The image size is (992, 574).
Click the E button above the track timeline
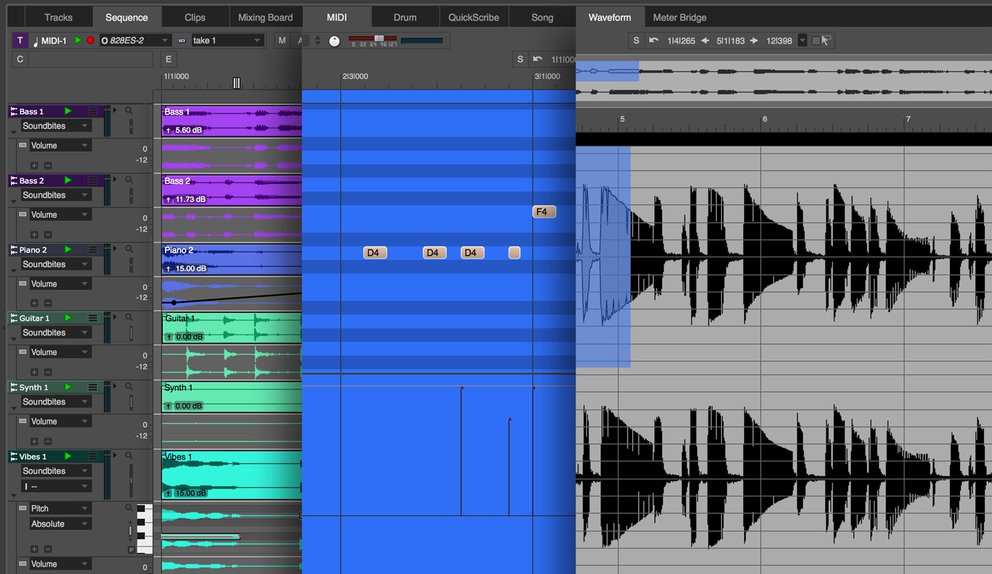coord(168,59)
